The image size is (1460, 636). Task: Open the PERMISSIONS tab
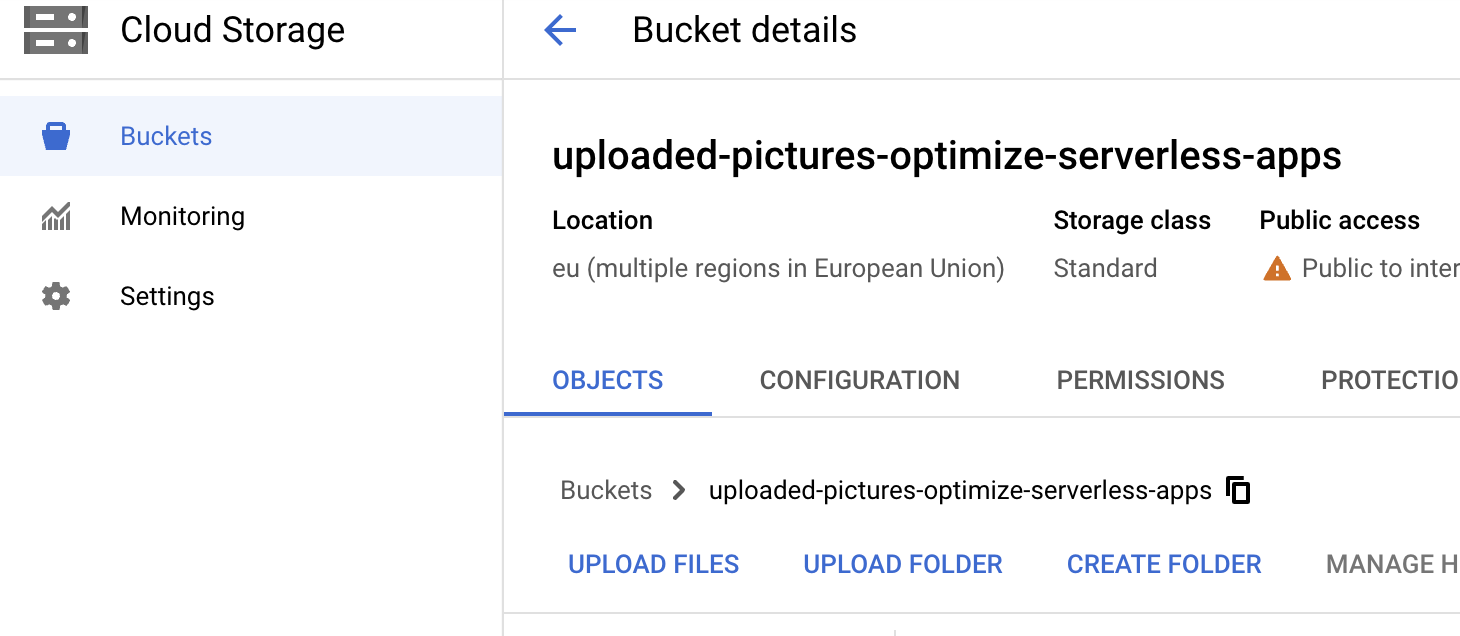[1141, 381]
